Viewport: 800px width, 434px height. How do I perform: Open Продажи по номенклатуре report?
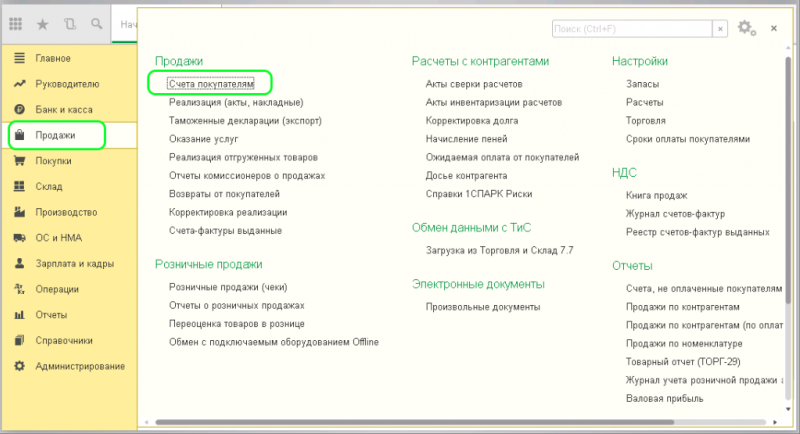(x=684, y=343)
